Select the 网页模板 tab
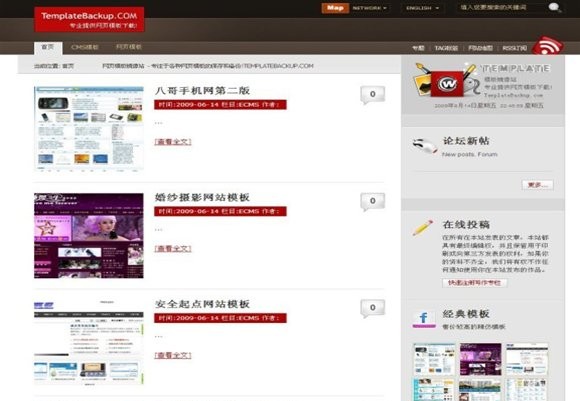The height and width of the screenshot is (401, 580). tap(129, 47)
